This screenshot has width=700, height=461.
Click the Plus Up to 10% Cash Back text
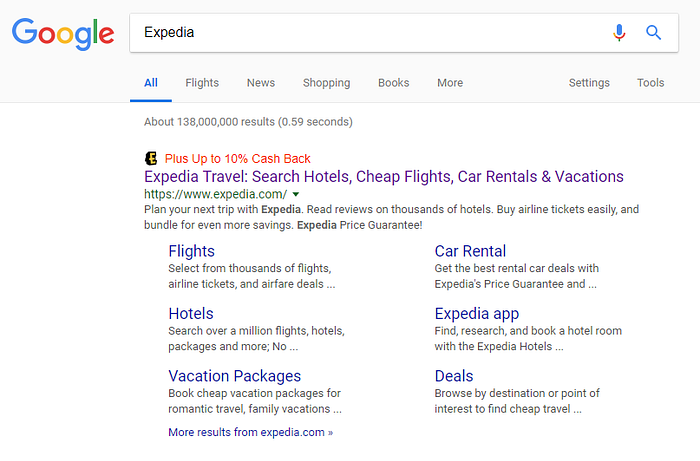pos(238,158)
